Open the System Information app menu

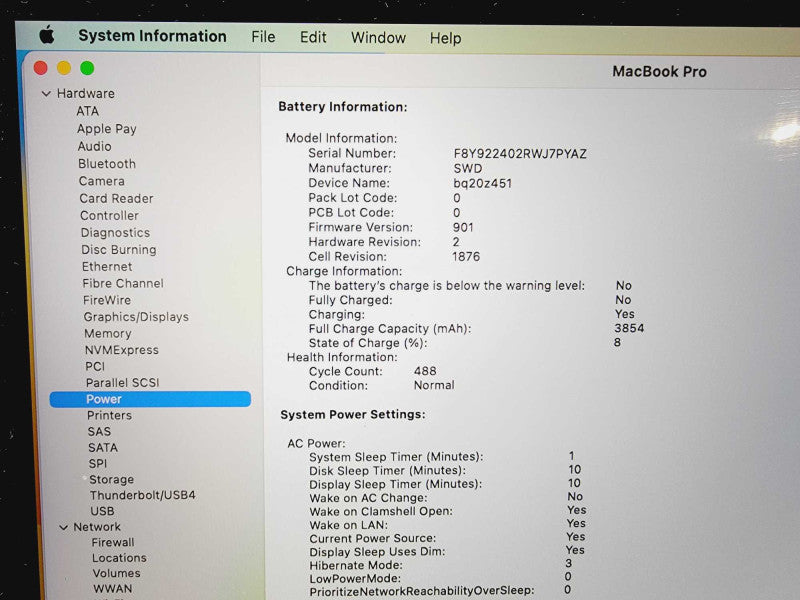[152, 36]
